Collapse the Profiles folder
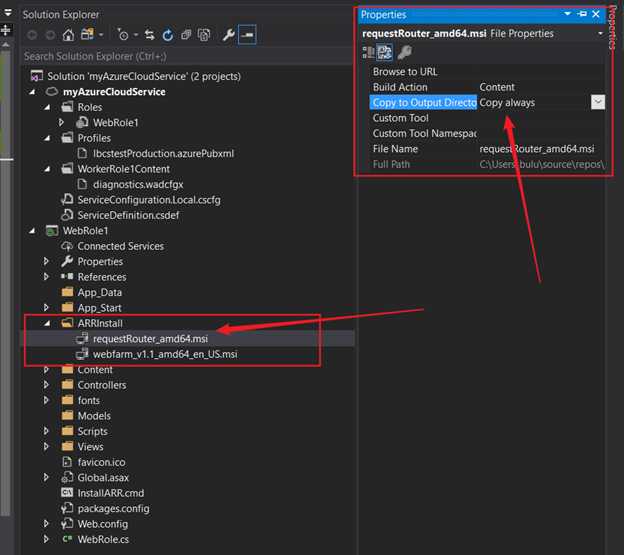The height and width of the screenshot is (555, 624). (x=47, y=138)
